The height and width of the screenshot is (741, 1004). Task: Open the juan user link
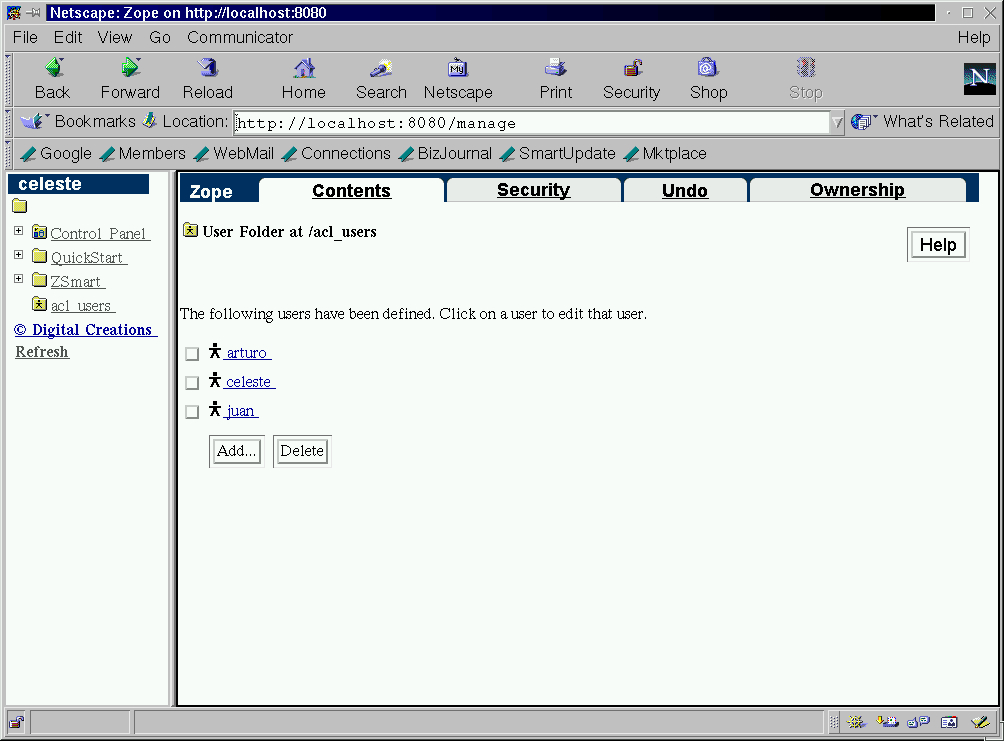click(241, 411)
